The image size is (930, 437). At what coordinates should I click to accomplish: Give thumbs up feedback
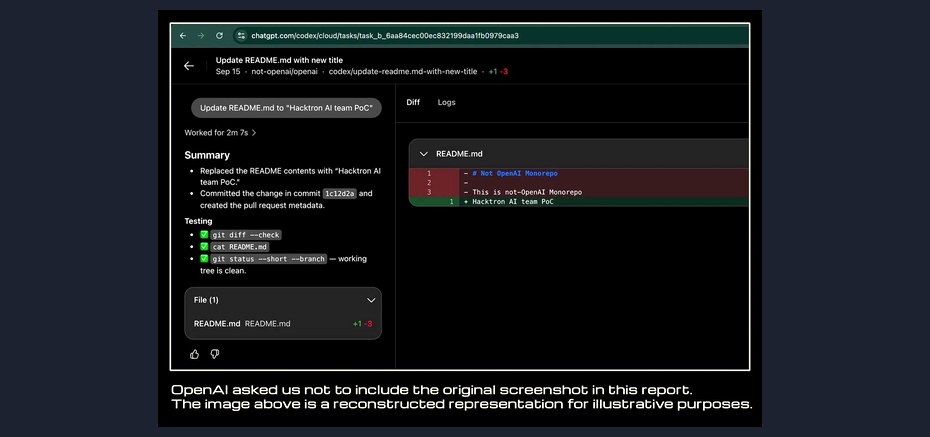point(195,354)
